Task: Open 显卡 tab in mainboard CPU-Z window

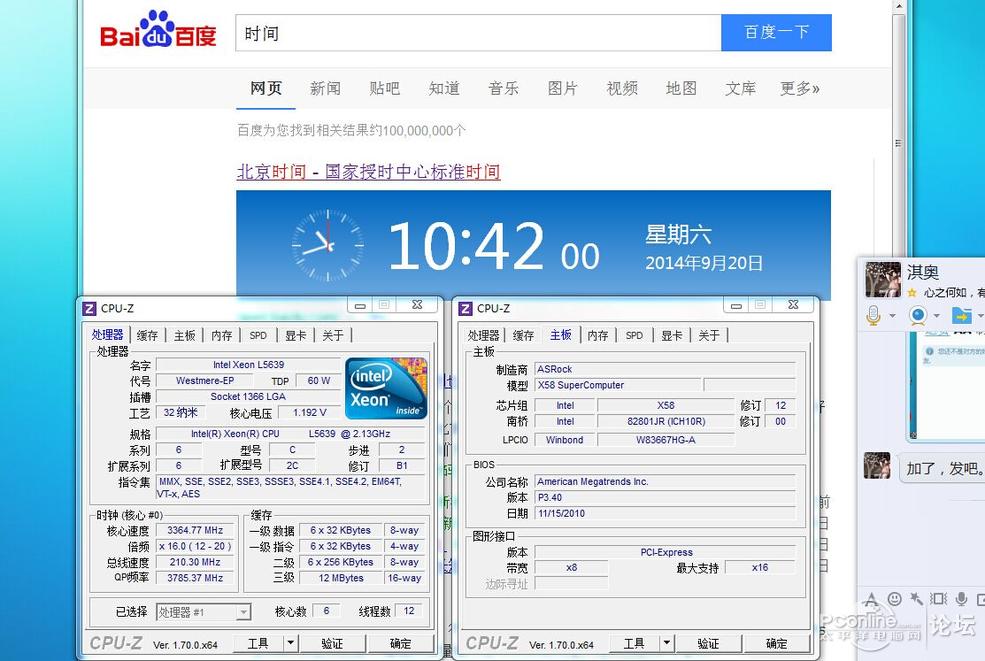Action: click(672, 336)
